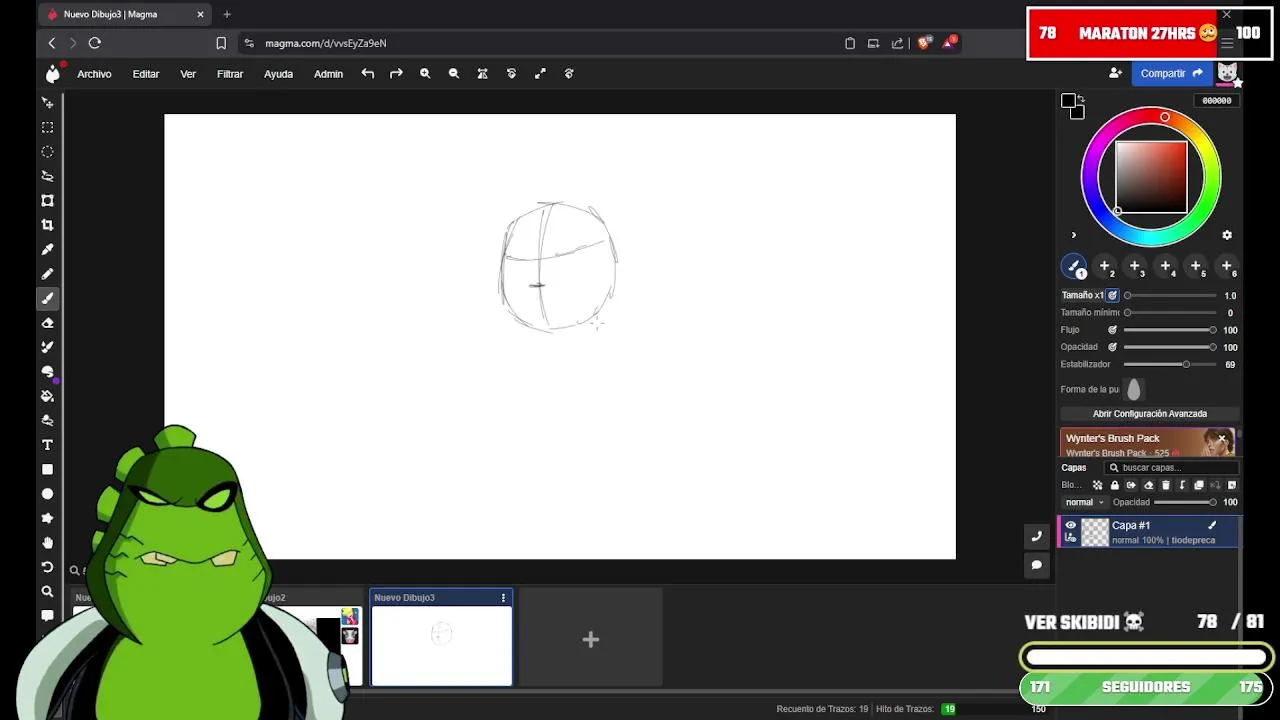This screenshot has height=720, width=1280.
Task: Select the rectangle shape tool
Action: tap(47, 469)
